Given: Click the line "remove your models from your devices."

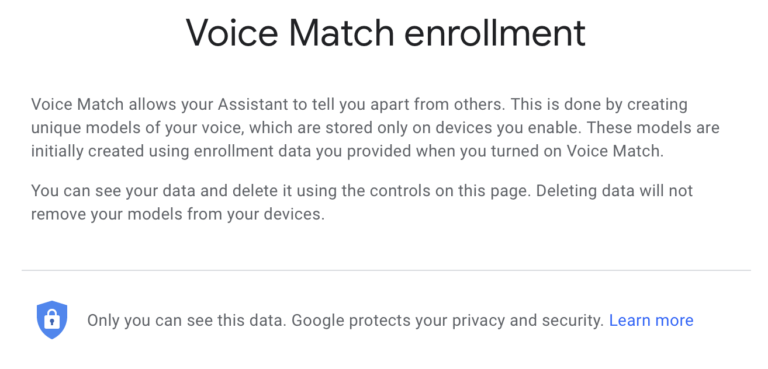Looking at the screenshot, I should coord(178,214).
